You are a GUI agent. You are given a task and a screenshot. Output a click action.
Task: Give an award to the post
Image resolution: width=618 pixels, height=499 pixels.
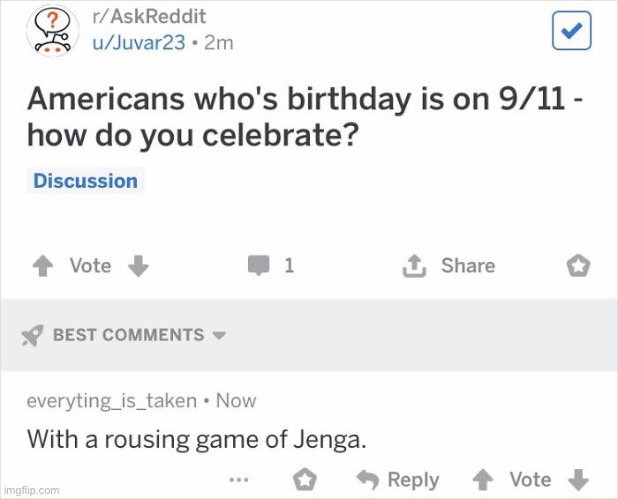tap(578, 266)
